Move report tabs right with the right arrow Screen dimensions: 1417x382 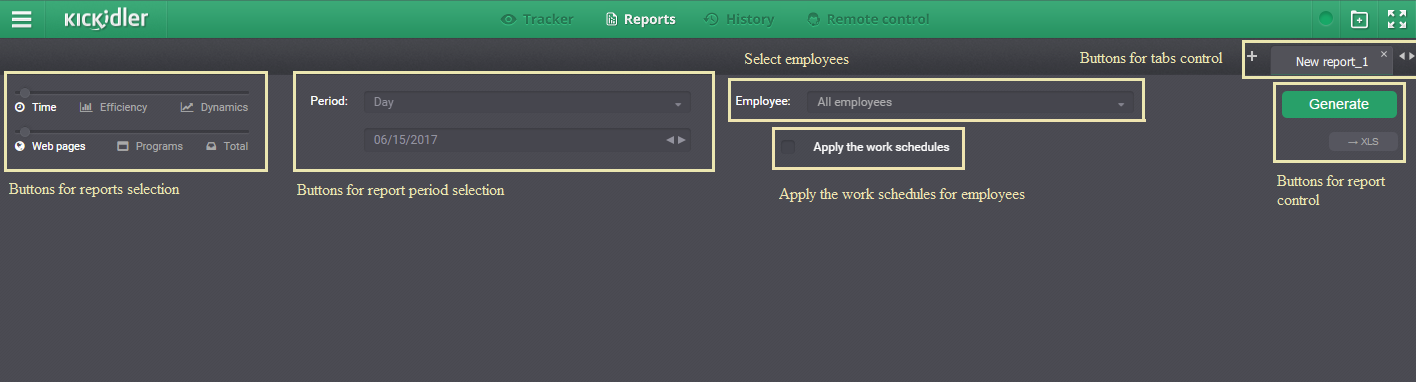pos(1412,56)
